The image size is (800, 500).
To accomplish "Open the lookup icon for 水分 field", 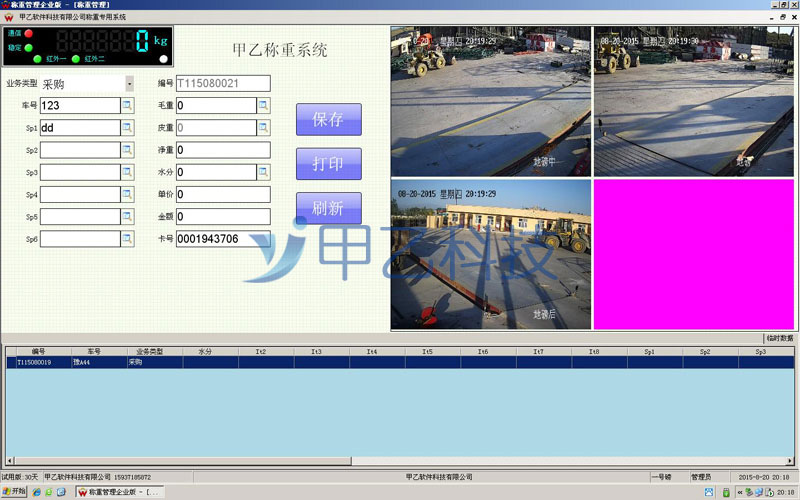I will pos(263,172).
